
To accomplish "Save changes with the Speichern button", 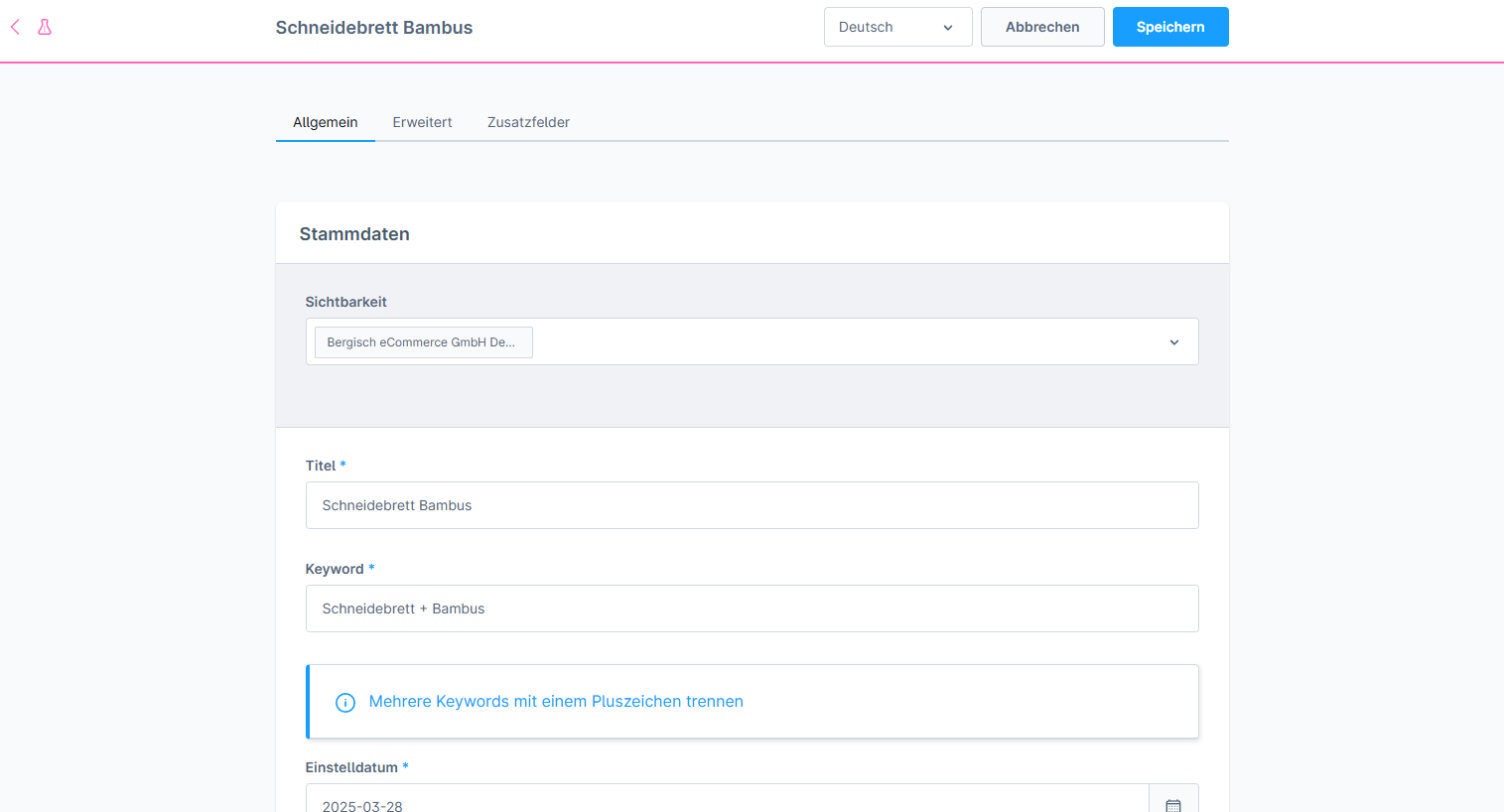I will (1169, 27).
